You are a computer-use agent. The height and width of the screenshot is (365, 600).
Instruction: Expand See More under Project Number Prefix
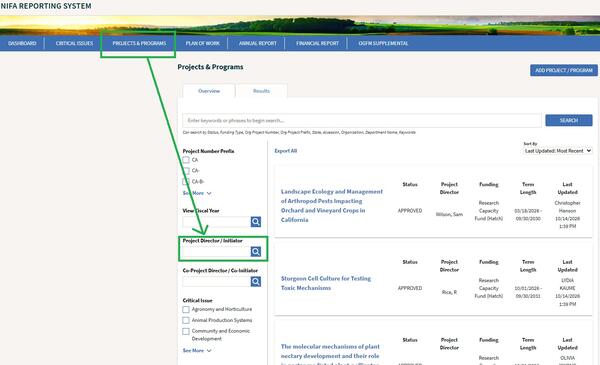coord(197,193)
